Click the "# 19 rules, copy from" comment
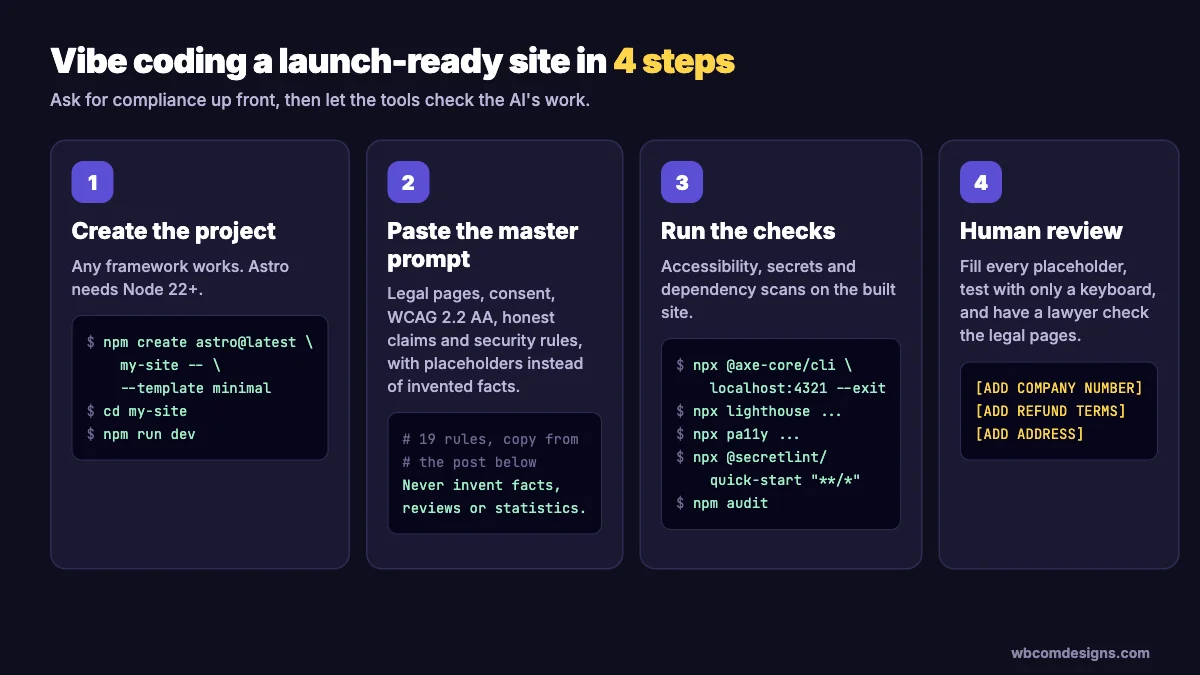Viewport: 1200px width, 675px height. pos(490,439)
